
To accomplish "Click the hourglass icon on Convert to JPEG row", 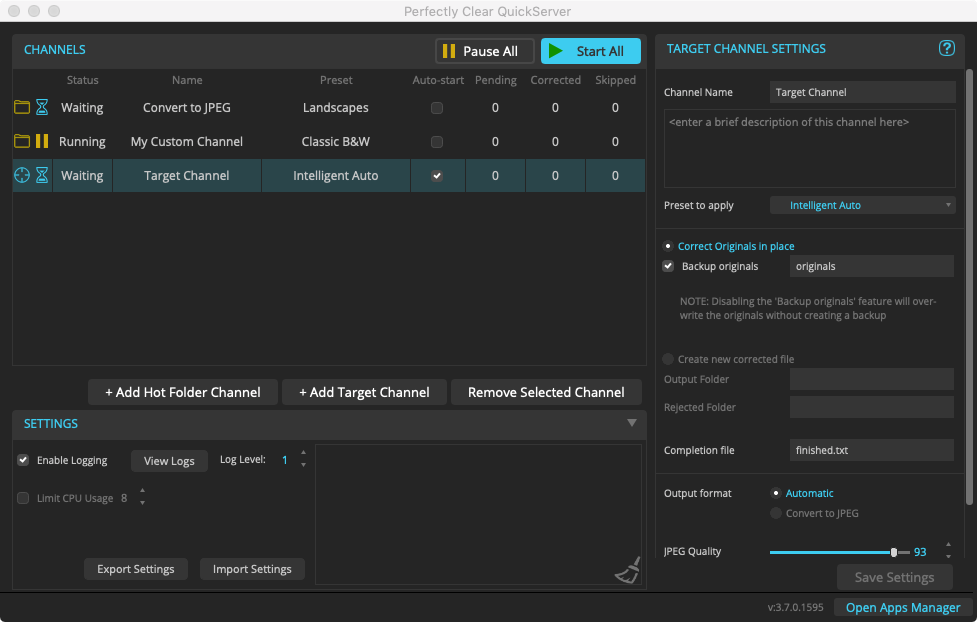I will point(42,107).
